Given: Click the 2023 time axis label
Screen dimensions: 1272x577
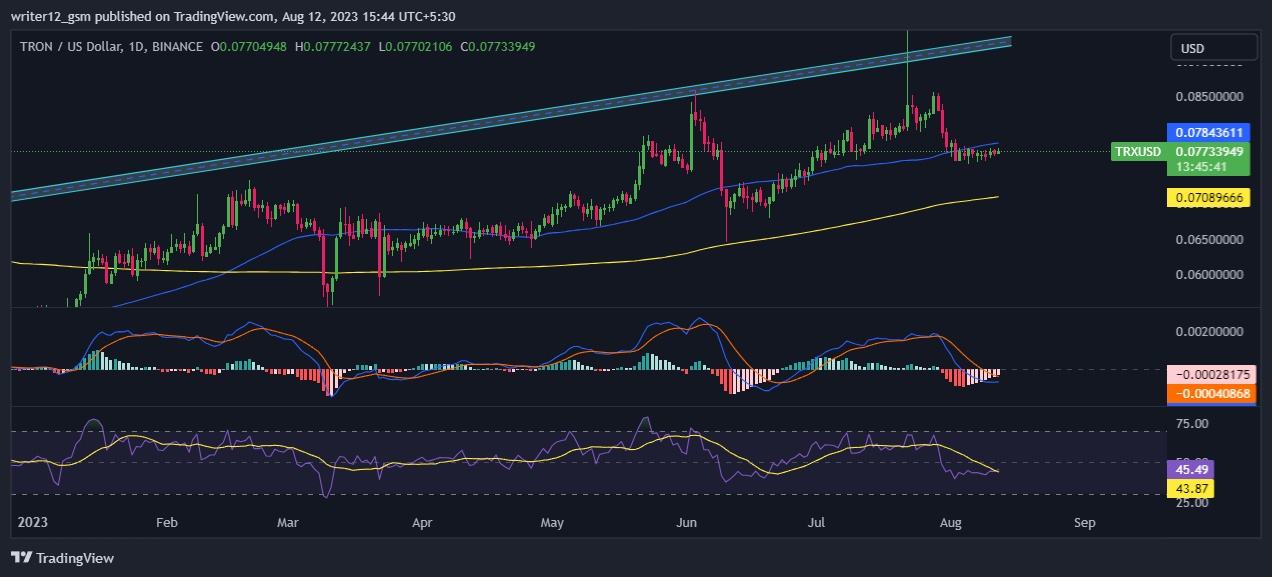Looking at the screenshot, I should click(33, 522).
